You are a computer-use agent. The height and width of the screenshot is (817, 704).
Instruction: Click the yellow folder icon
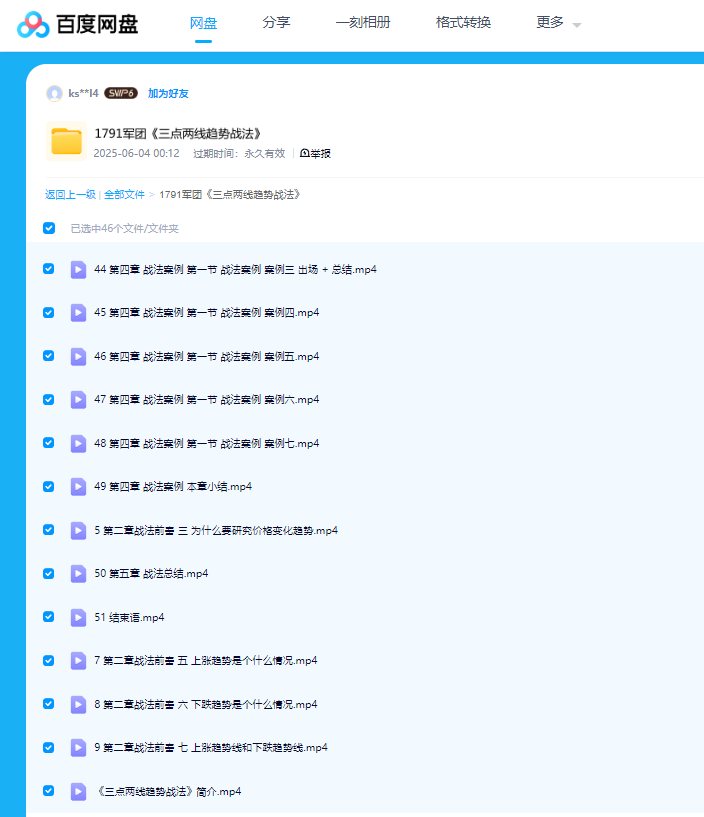[67, 141]
